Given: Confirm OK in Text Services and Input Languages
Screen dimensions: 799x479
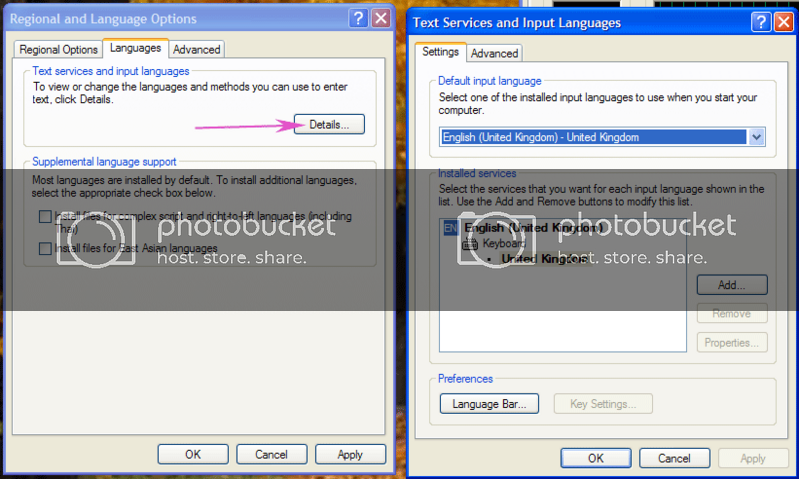Looking at the screenshot, I should click(x=596, y=458).
